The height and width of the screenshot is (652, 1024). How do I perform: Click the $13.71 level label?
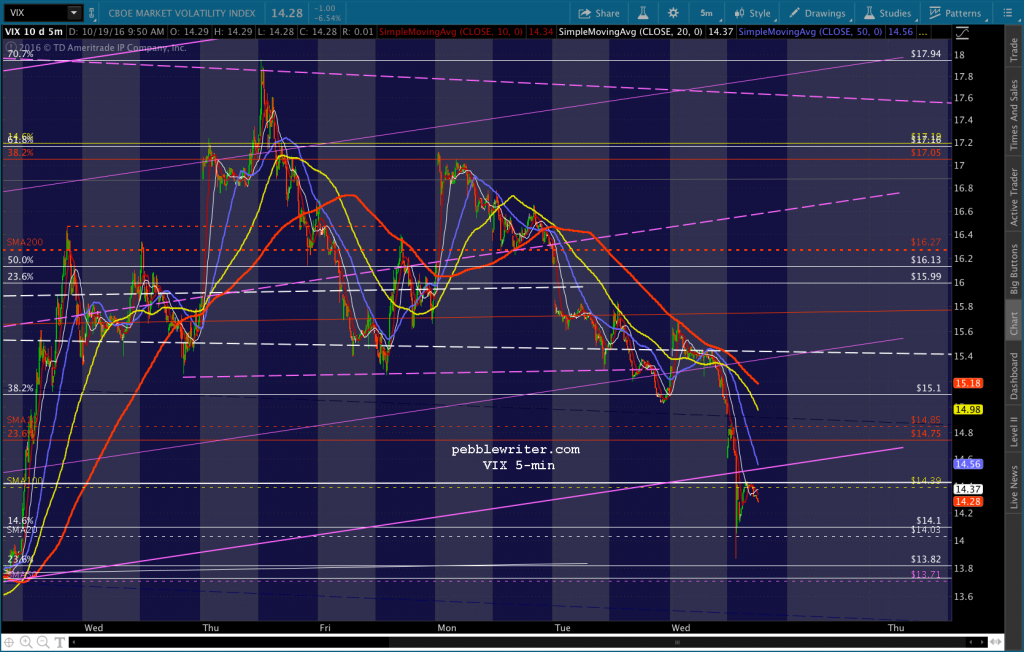pyautogui.click(x=925, y=574)
